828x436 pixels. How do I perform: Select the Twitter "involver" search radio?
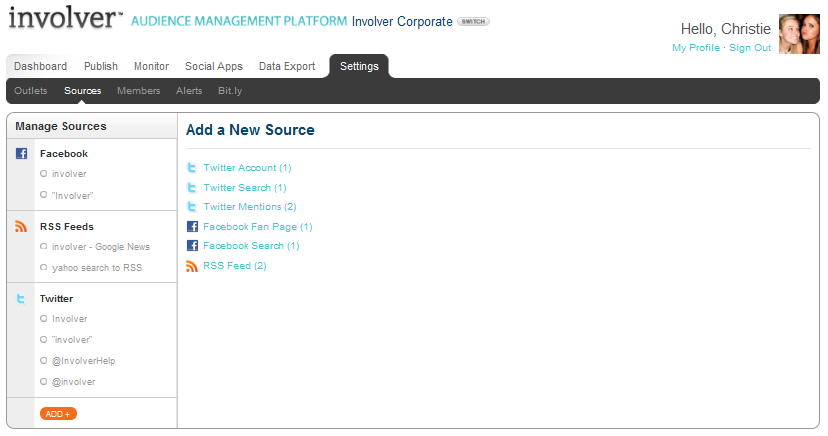click(43, 339)
